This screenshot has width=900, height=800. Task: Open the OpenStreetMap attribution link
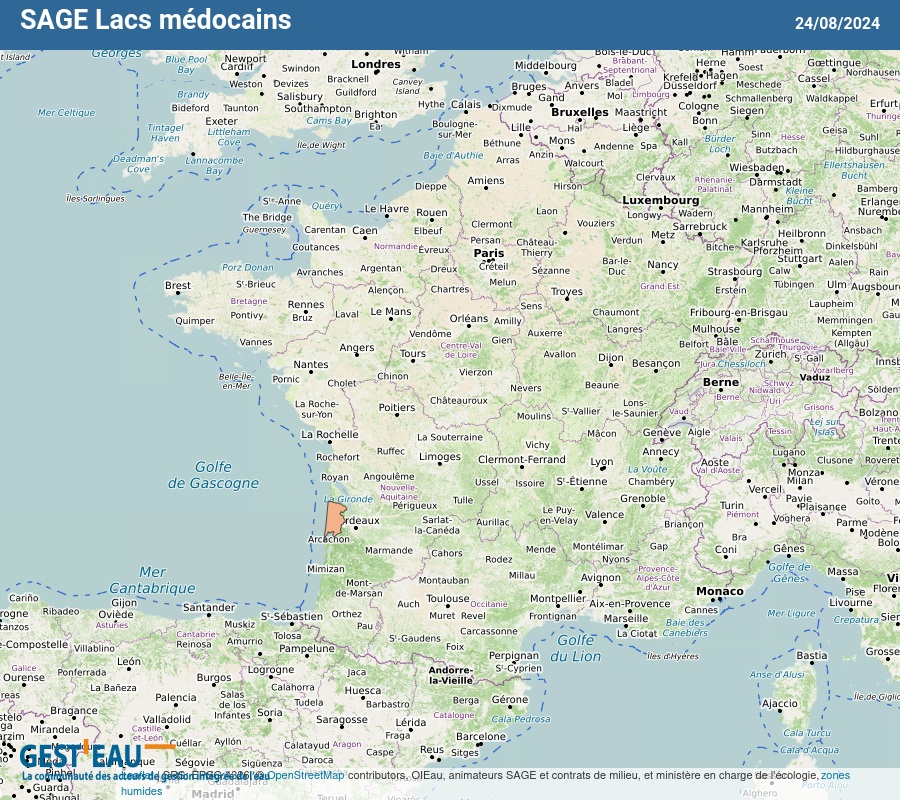pyautogui.click(x=306, y=775)
